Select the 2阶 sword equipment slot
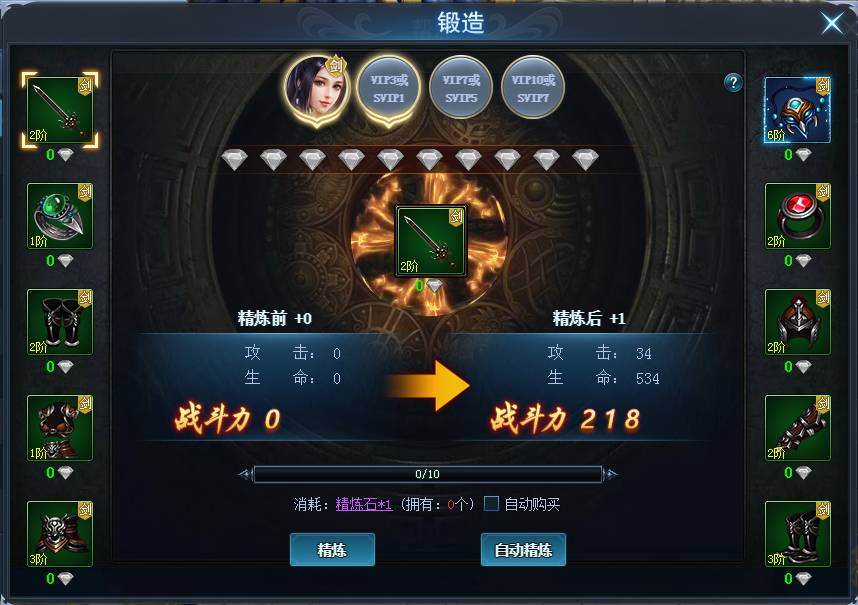This screenshot has height=605, width=858. (60, 110)
